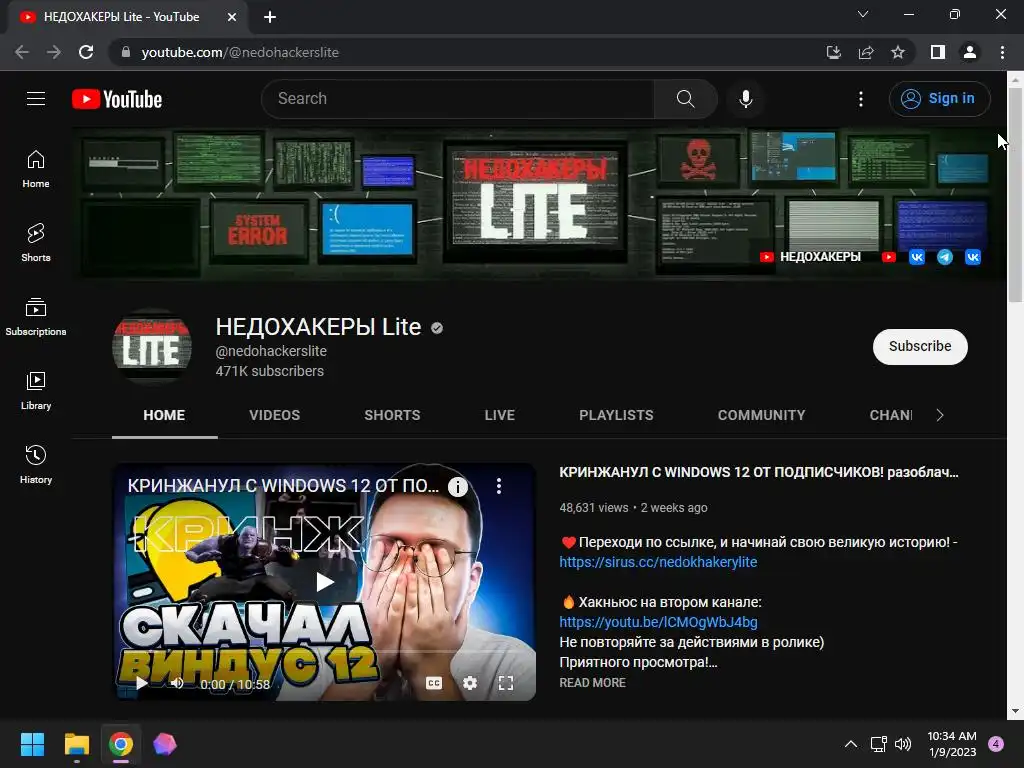This screenshot has width=1024, height=768.
Task: Click the search magnifier button
Action: [x=685, y=99]
